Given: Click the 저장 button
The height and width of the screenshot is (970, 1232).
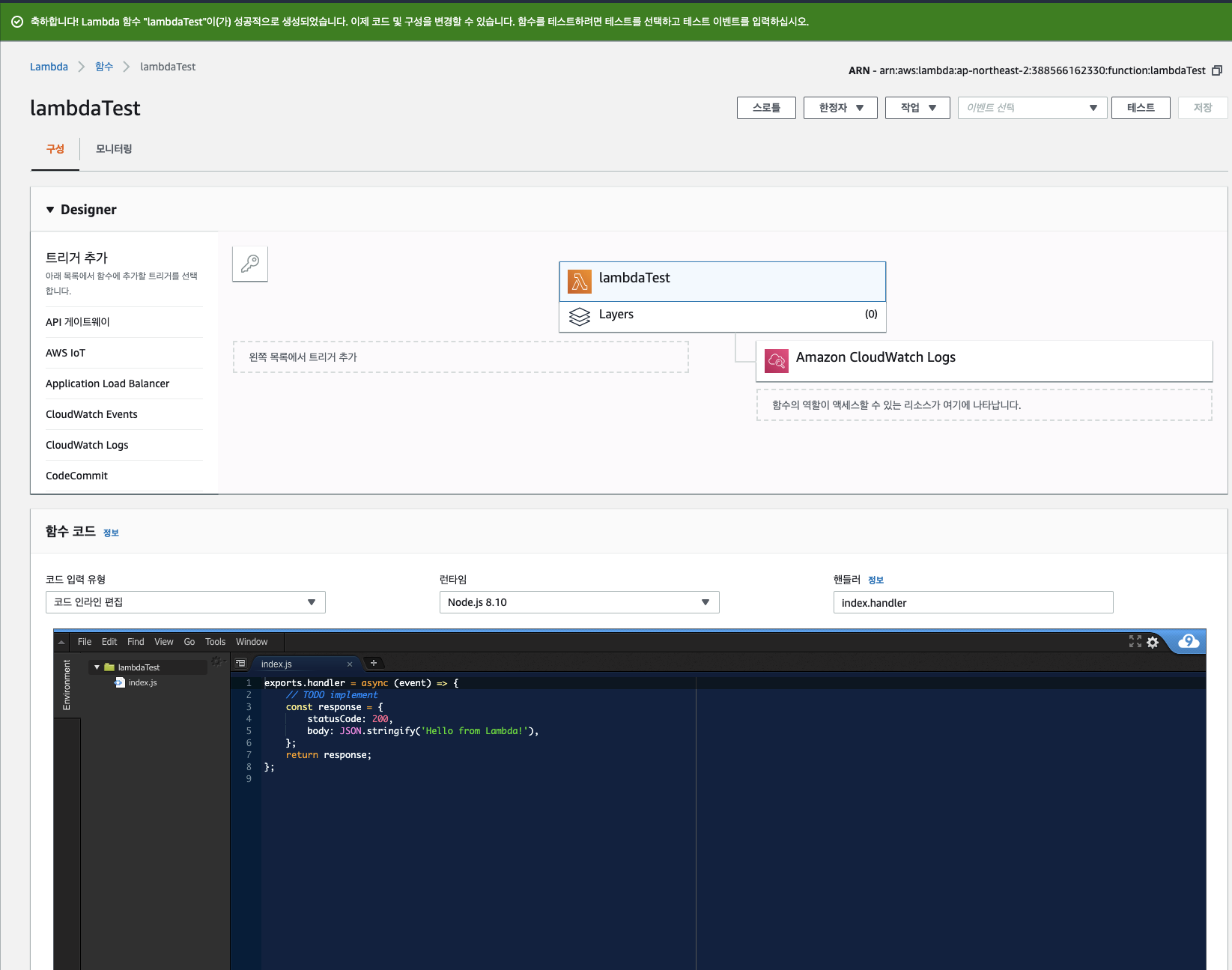Looking at the screenshot, I should [x=1203, y=108].
